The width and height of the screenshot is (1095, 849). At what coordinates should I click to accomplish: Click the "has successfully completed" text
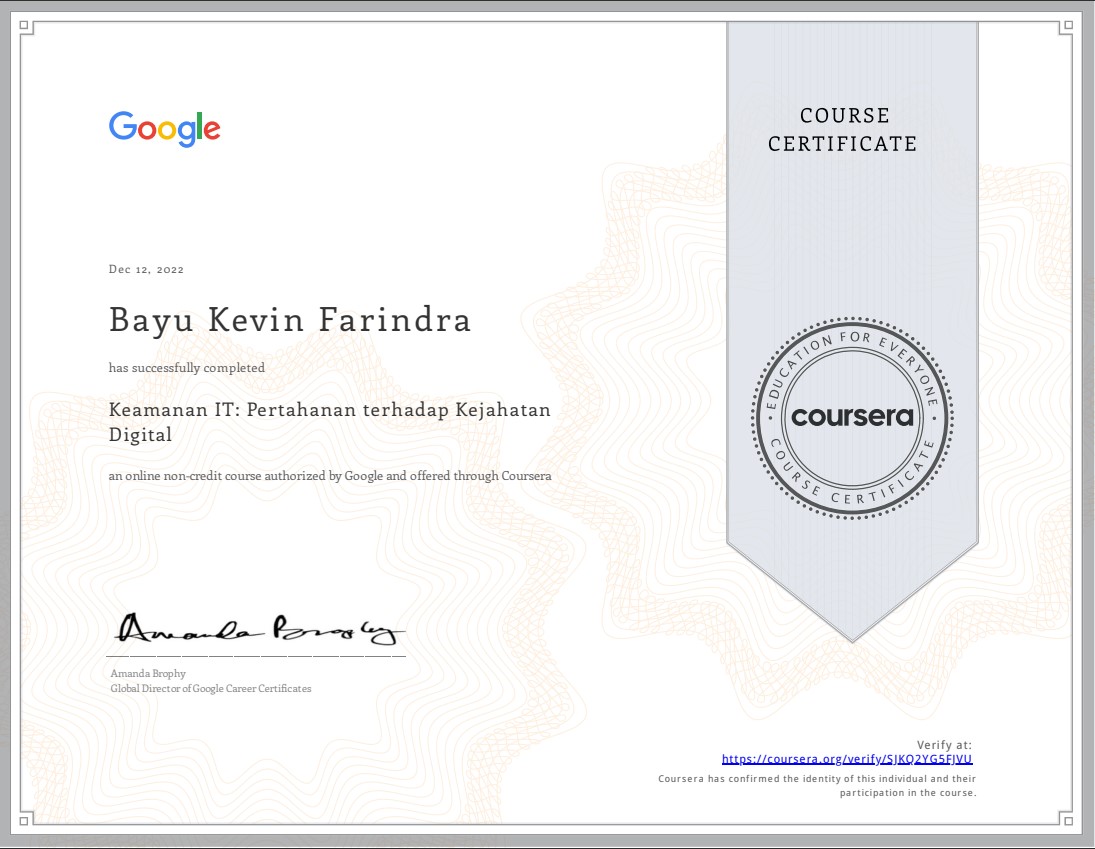pyautogui.click(x=187, y=368)
